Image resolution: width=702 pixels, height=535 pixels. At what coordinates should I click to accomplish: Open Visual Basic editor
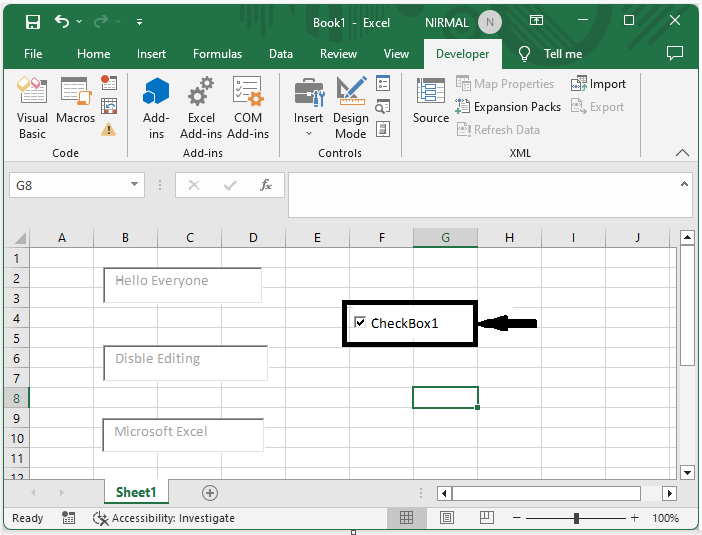[x=32, y=108]
